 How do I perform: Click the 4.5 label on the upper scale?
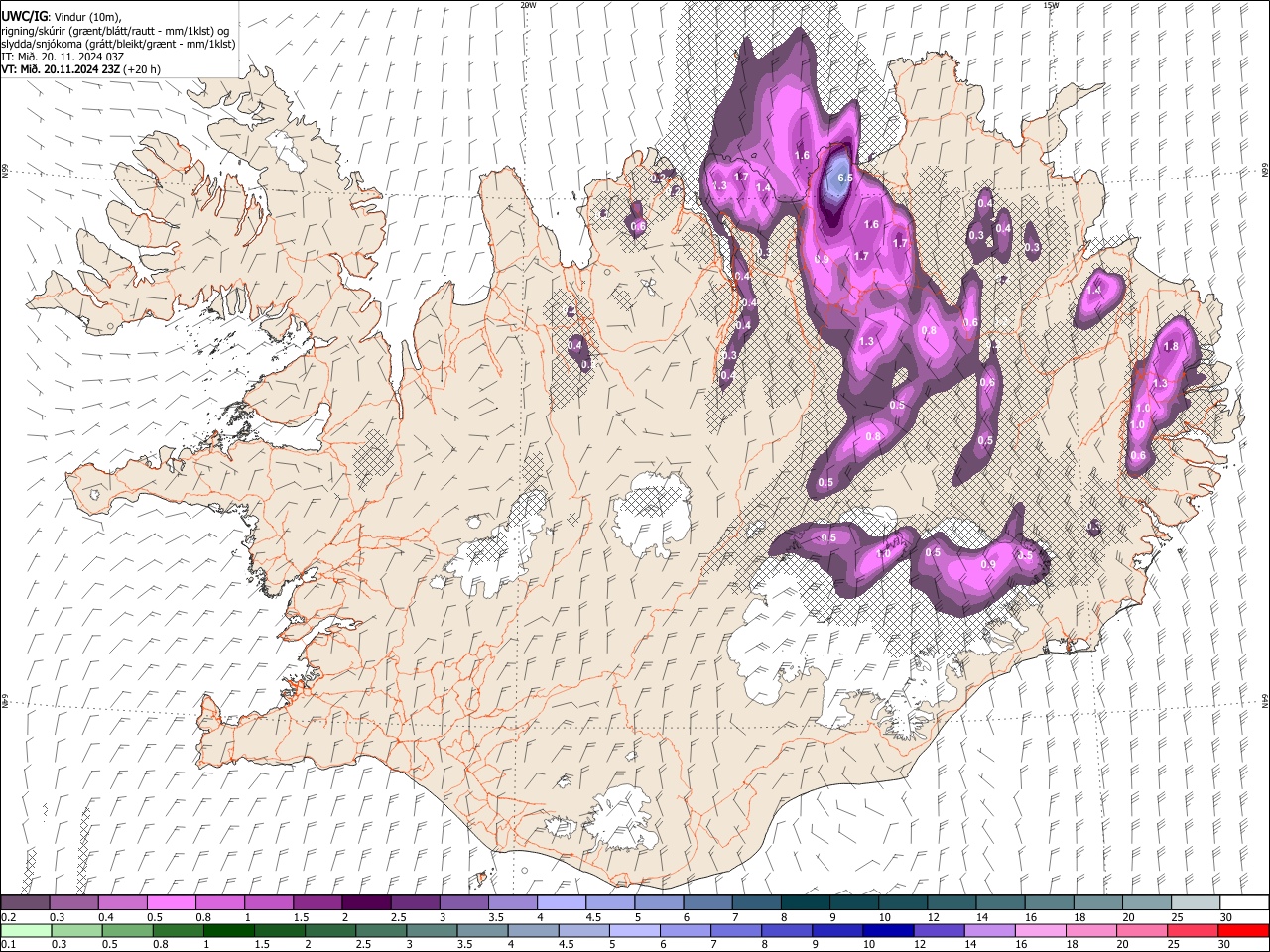pyautogui.click(x=593, y=917)
